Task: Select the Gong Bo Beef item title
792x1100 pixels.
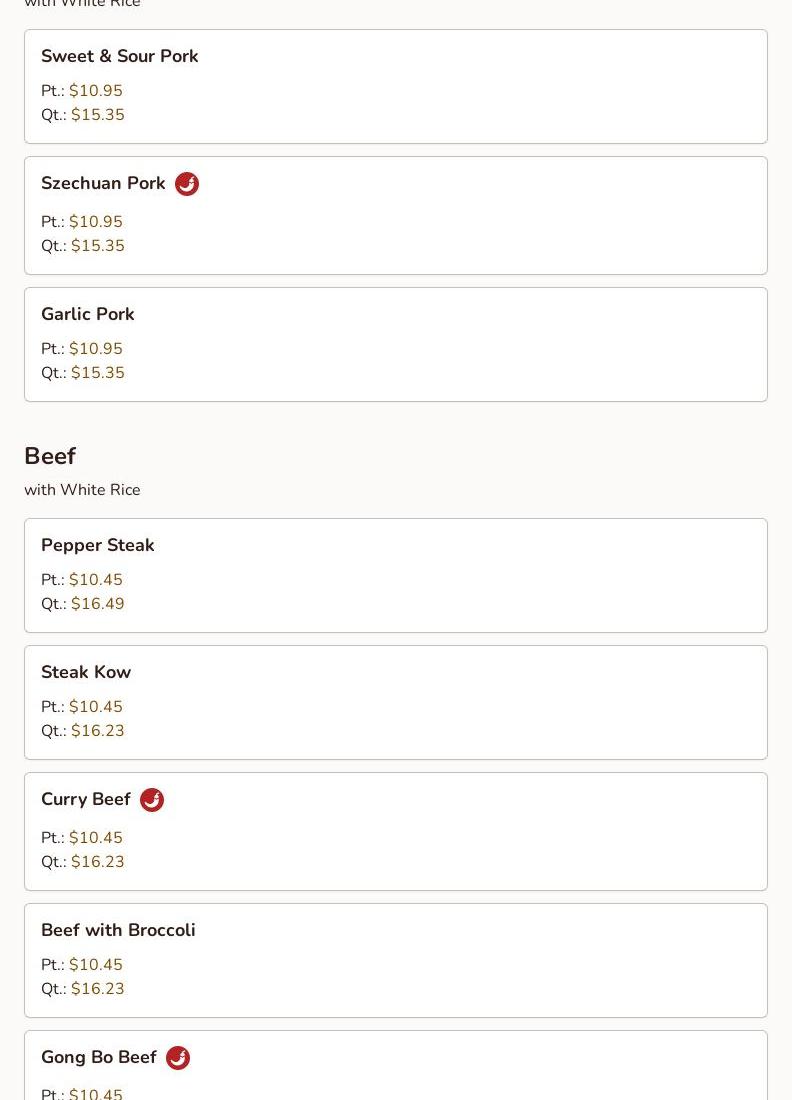Action: [x=98, y=1057]
